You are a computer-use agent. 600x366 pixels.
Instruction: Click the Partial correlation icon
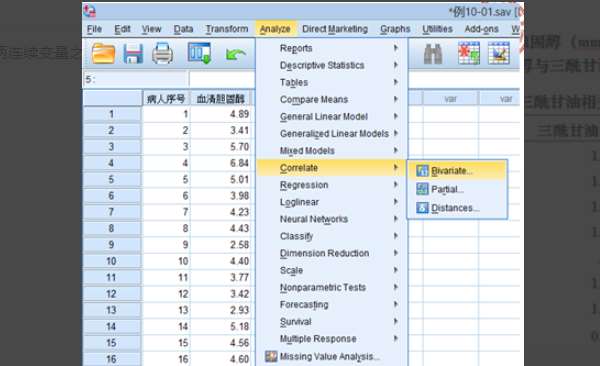pos(422,189)
